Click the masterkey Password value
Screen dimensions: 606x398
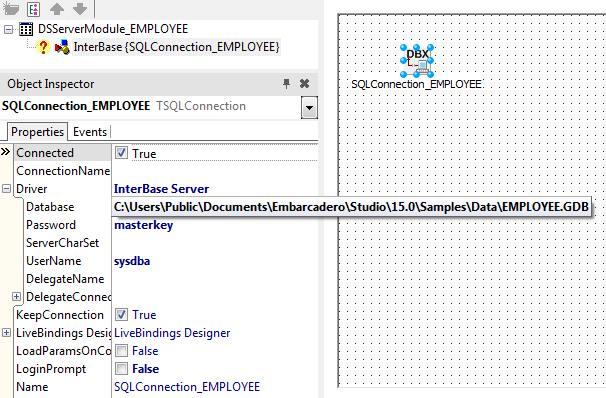pos(143,225)
